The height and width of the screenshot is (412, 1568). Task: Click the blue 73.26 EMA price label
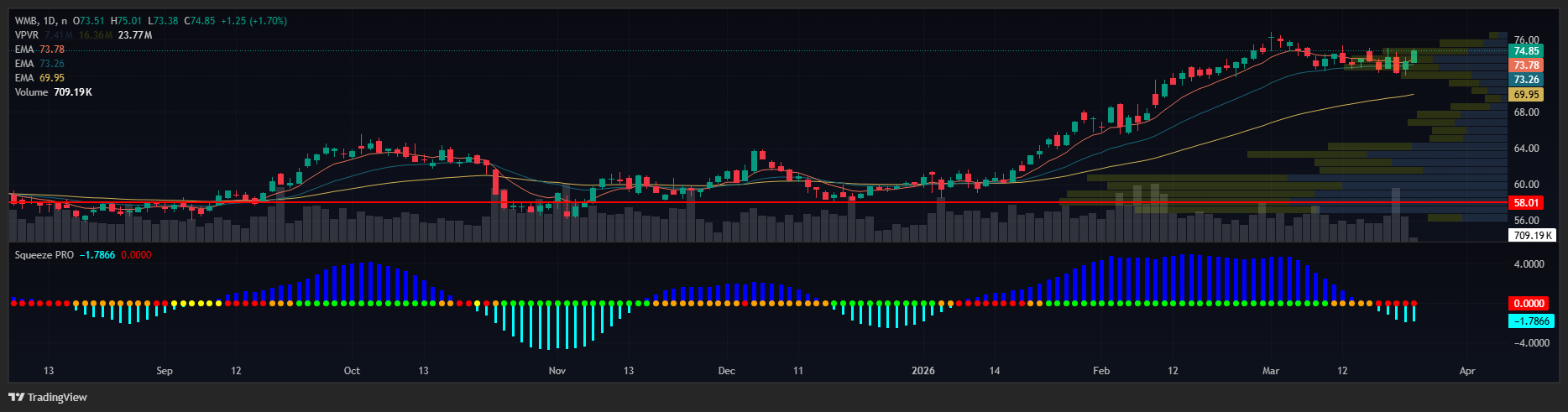(x=1526, y=80)
